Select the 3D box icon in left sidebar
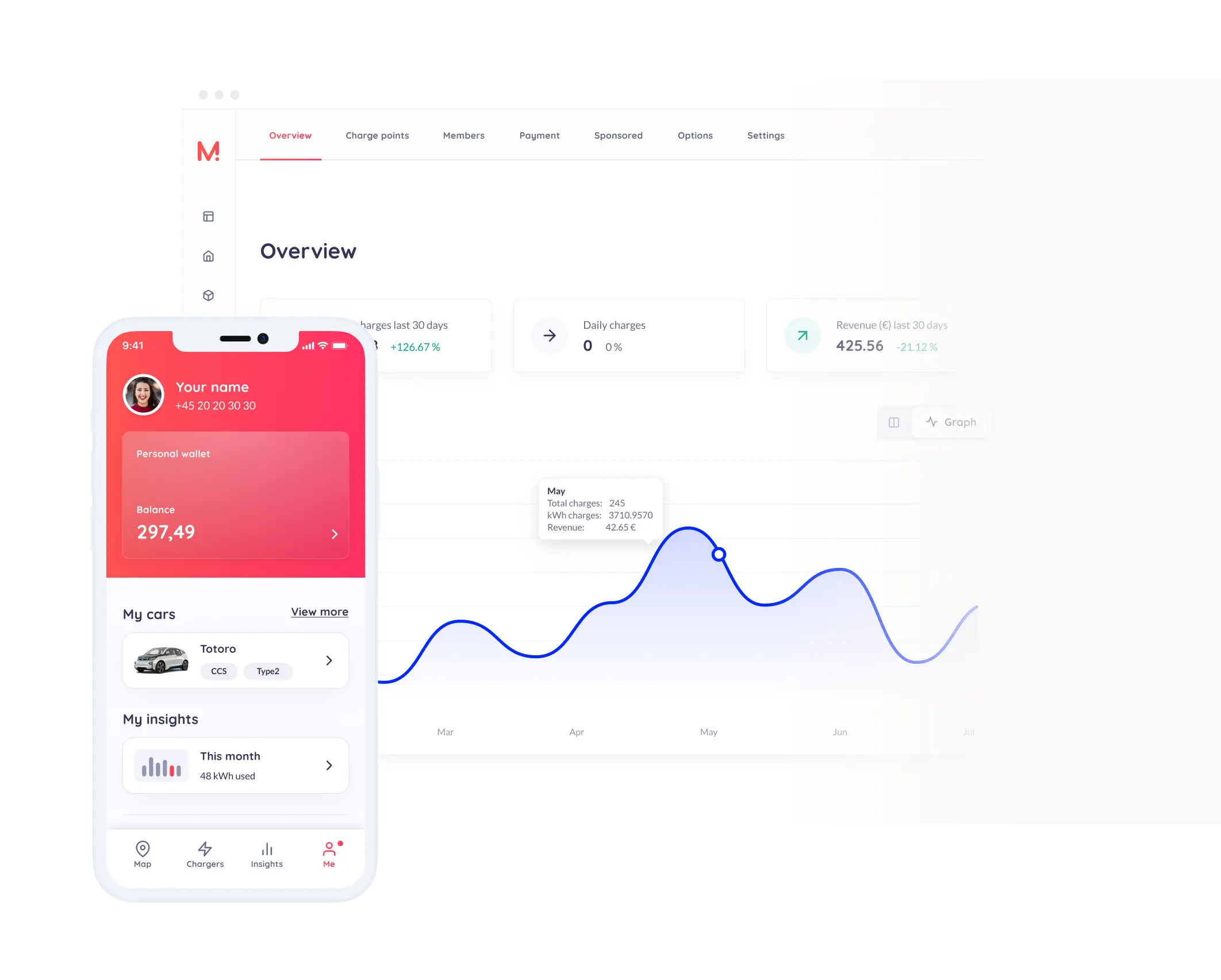This screenshot has width=1221, height=980. 207,295
